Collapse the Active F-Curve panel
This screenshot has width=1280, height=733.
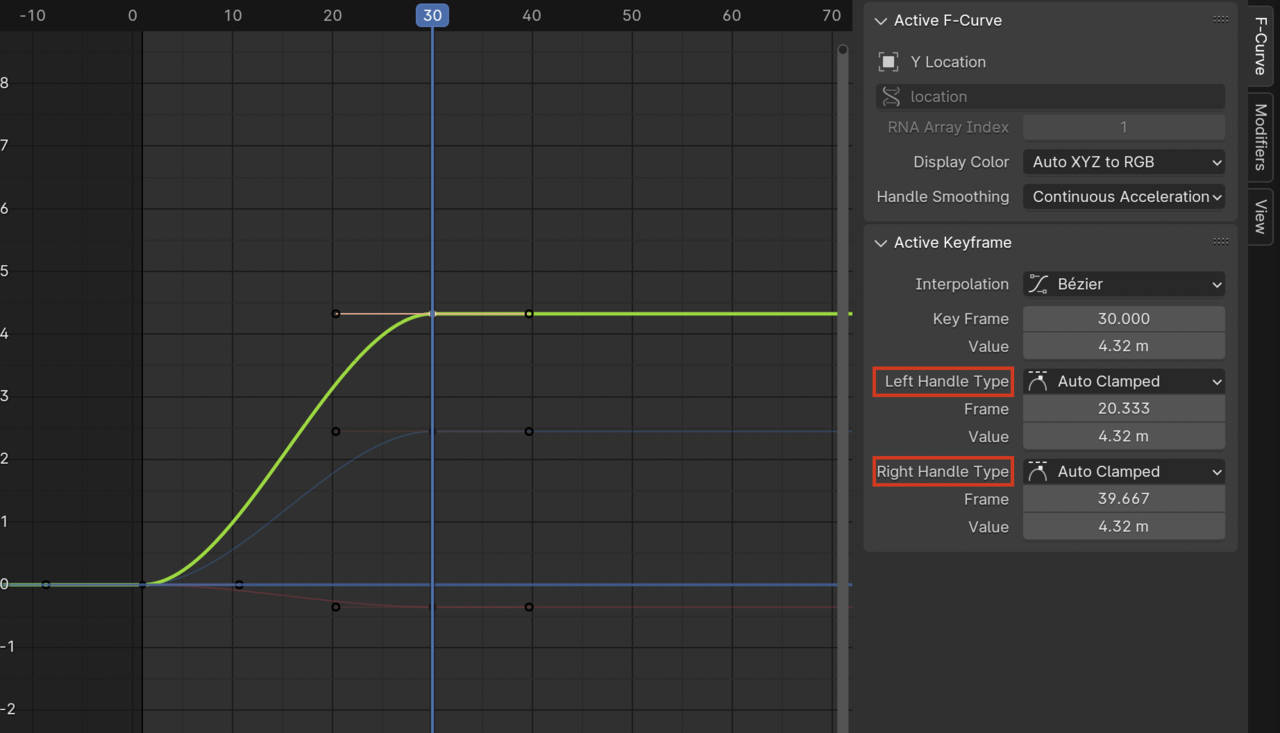point(881,21)
